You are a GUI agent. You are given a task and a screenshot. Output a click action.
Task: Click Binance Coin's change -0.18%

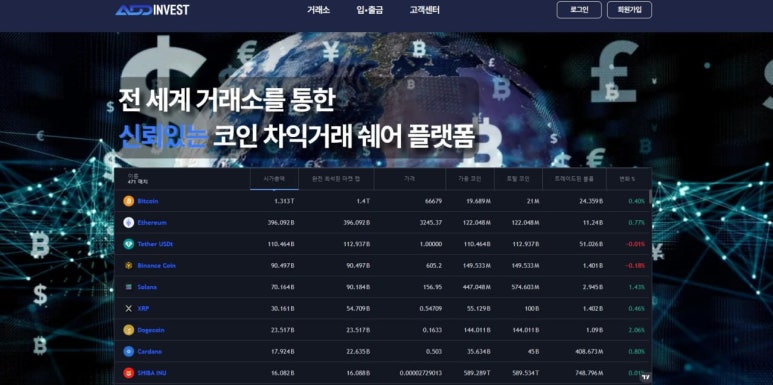click(635, 266)
